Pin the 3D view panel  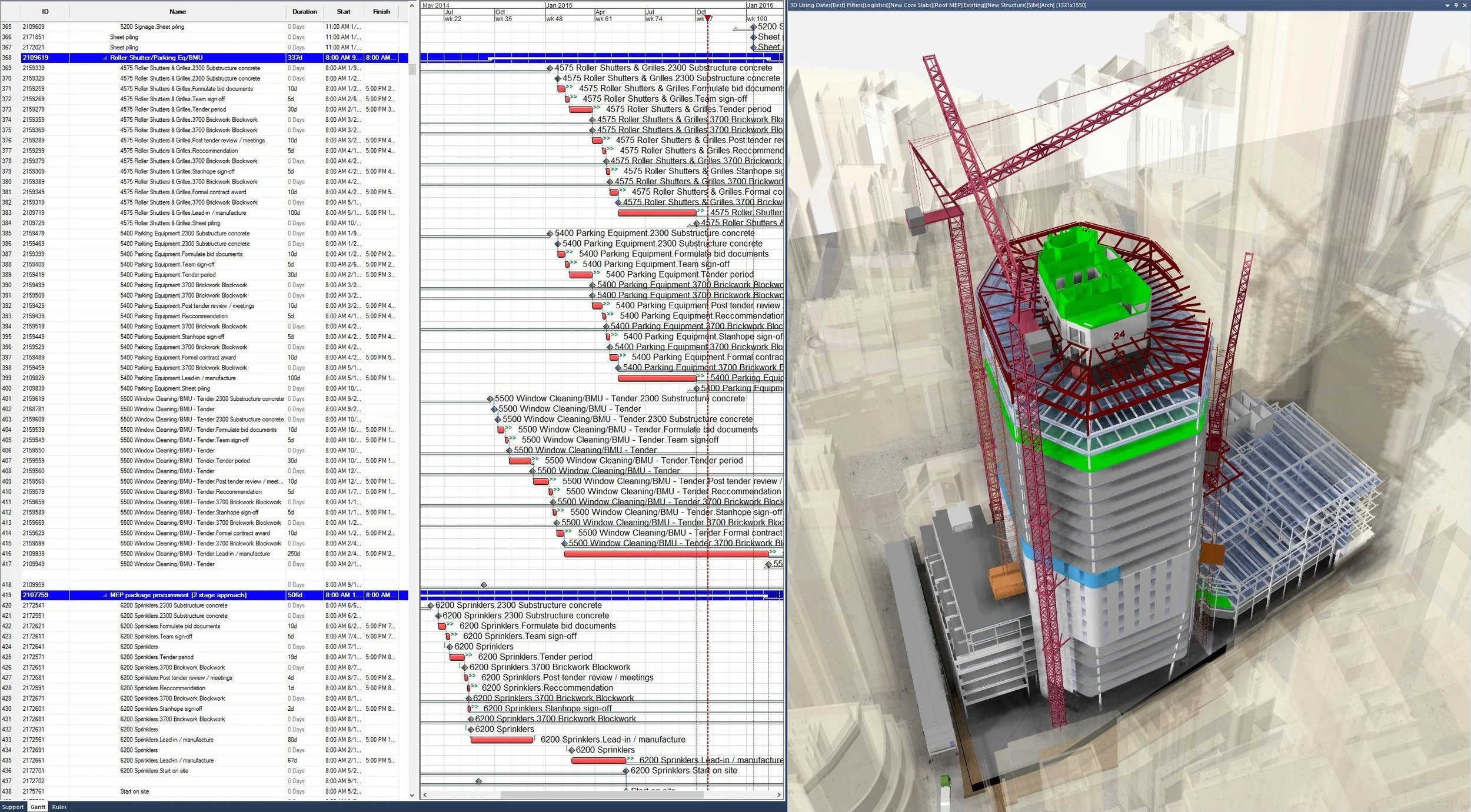1456,5
